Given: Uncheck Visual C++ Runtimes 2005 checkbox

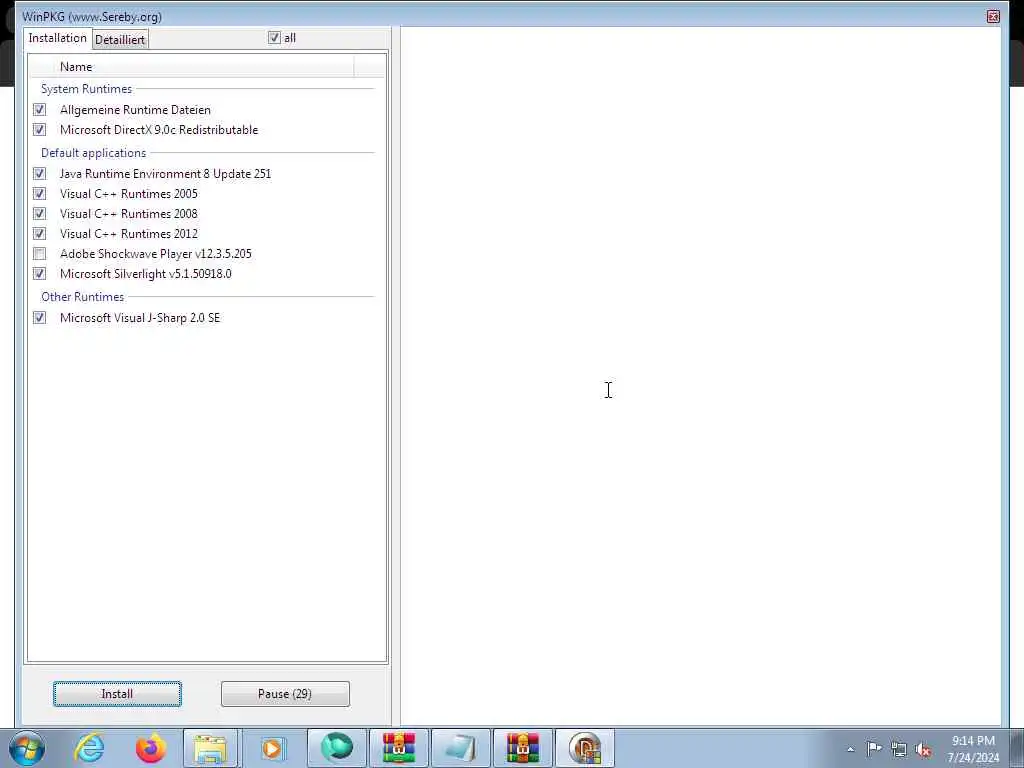Looking at the screenshot, I should tap(40, 194).
